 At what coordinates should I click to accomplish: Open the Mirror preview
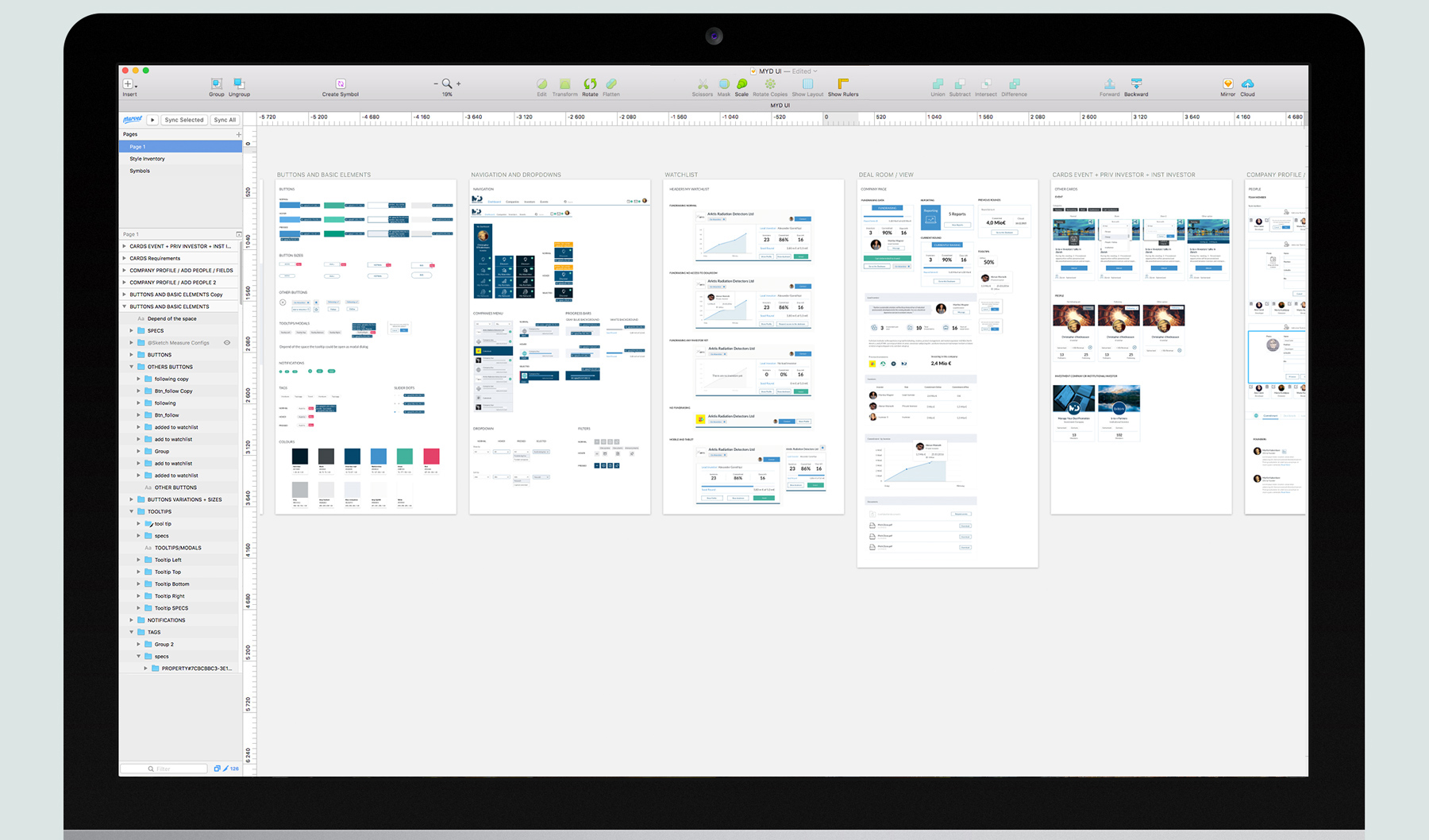1227,83
